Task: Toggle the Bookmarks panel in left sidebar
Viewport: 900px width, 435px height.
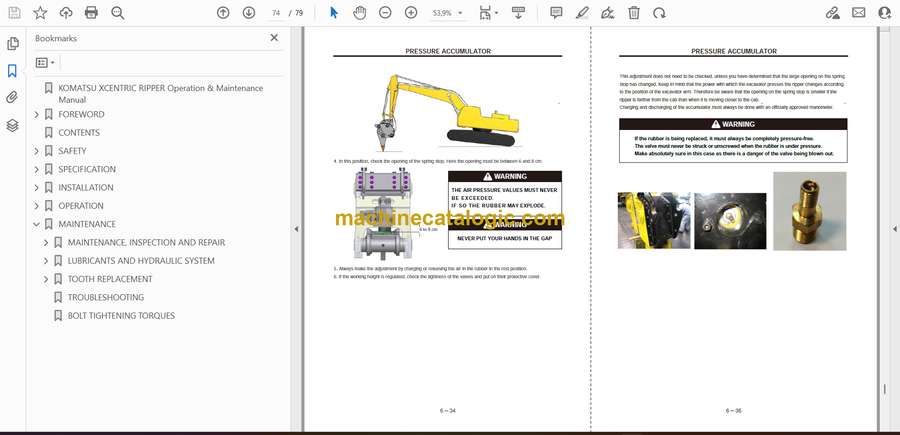Action: coord(13,71)
